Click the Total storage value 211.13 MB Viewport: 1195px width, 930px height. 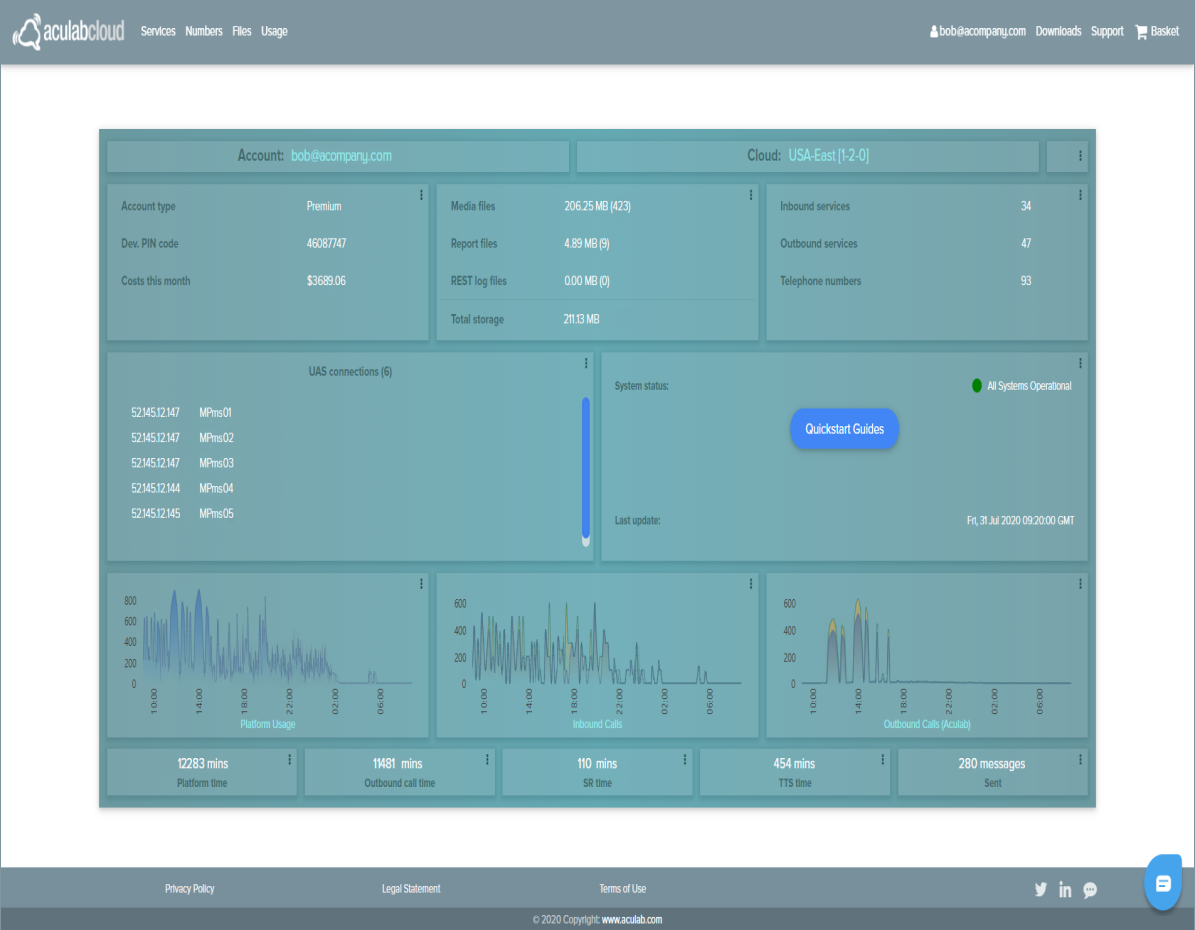(581, 319)
